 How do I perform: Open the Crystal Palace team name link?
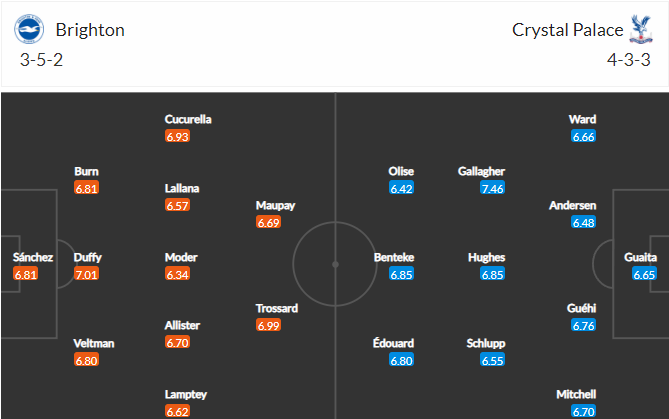pos(567,30)
